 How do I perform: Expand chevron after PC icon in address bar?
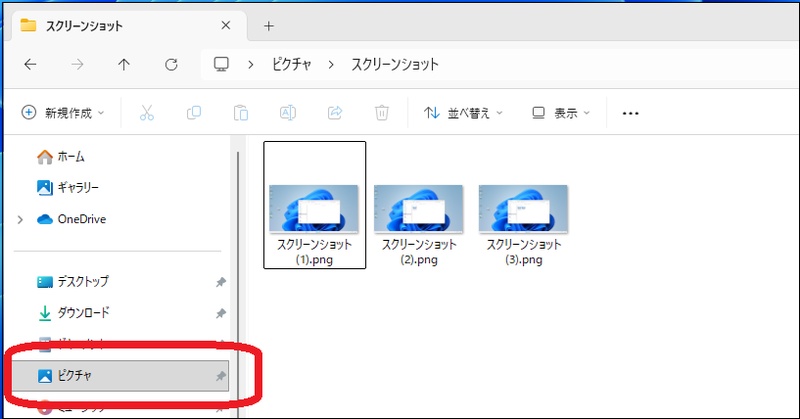(251, 65)
